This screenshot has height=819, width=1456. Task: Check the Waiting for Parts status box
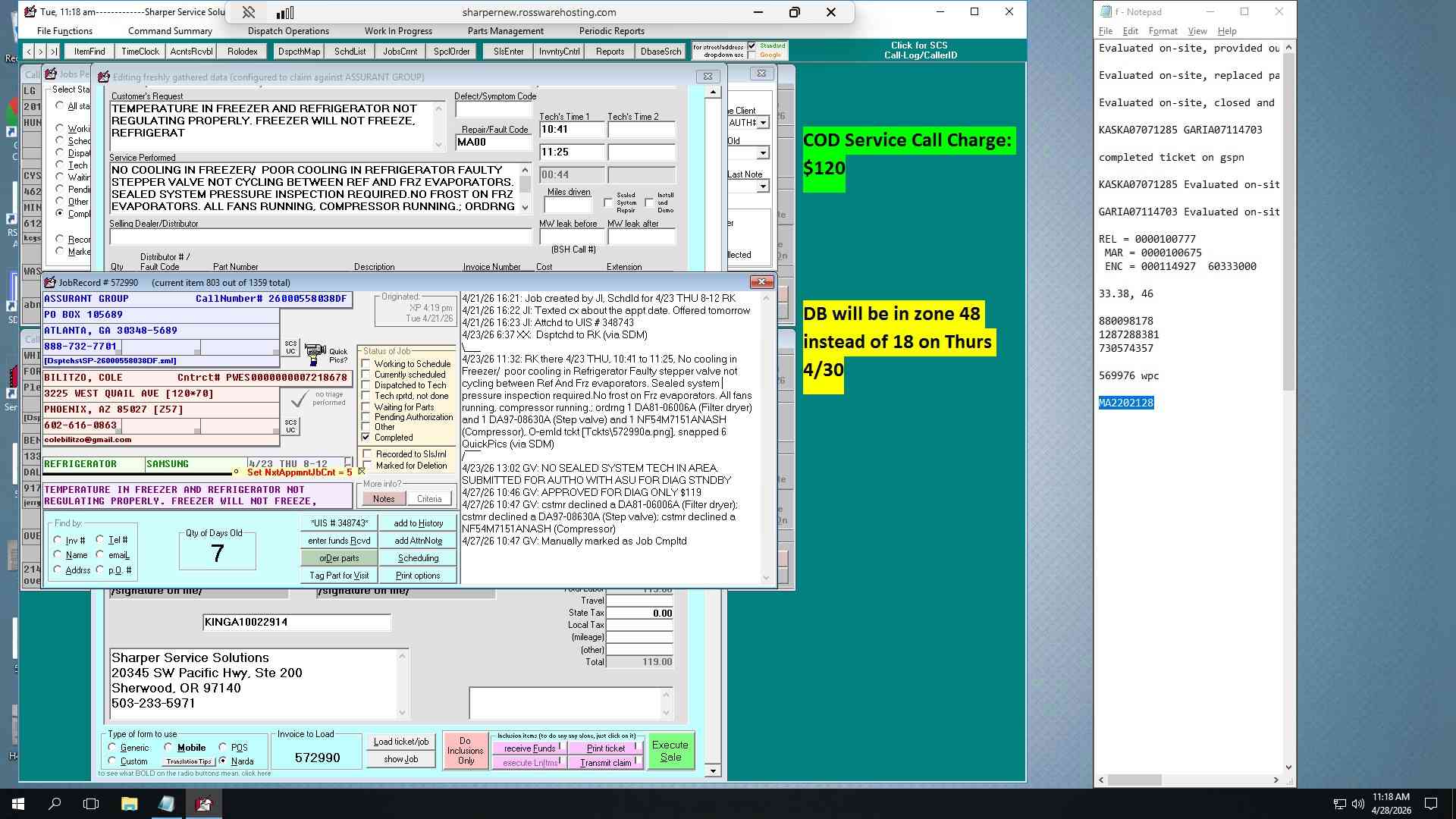(x=366, y=407)
